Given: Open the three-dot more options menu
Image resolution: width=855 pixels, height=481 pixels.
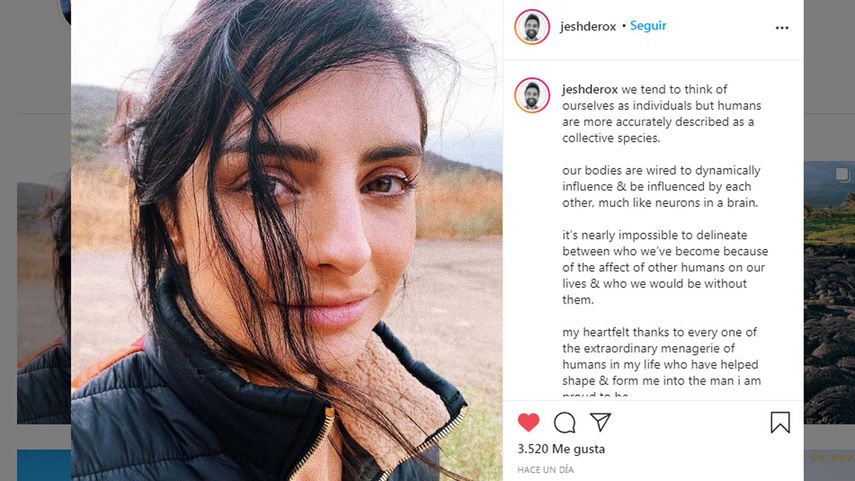Looking at the screenshot, I should tap(781, 28).
